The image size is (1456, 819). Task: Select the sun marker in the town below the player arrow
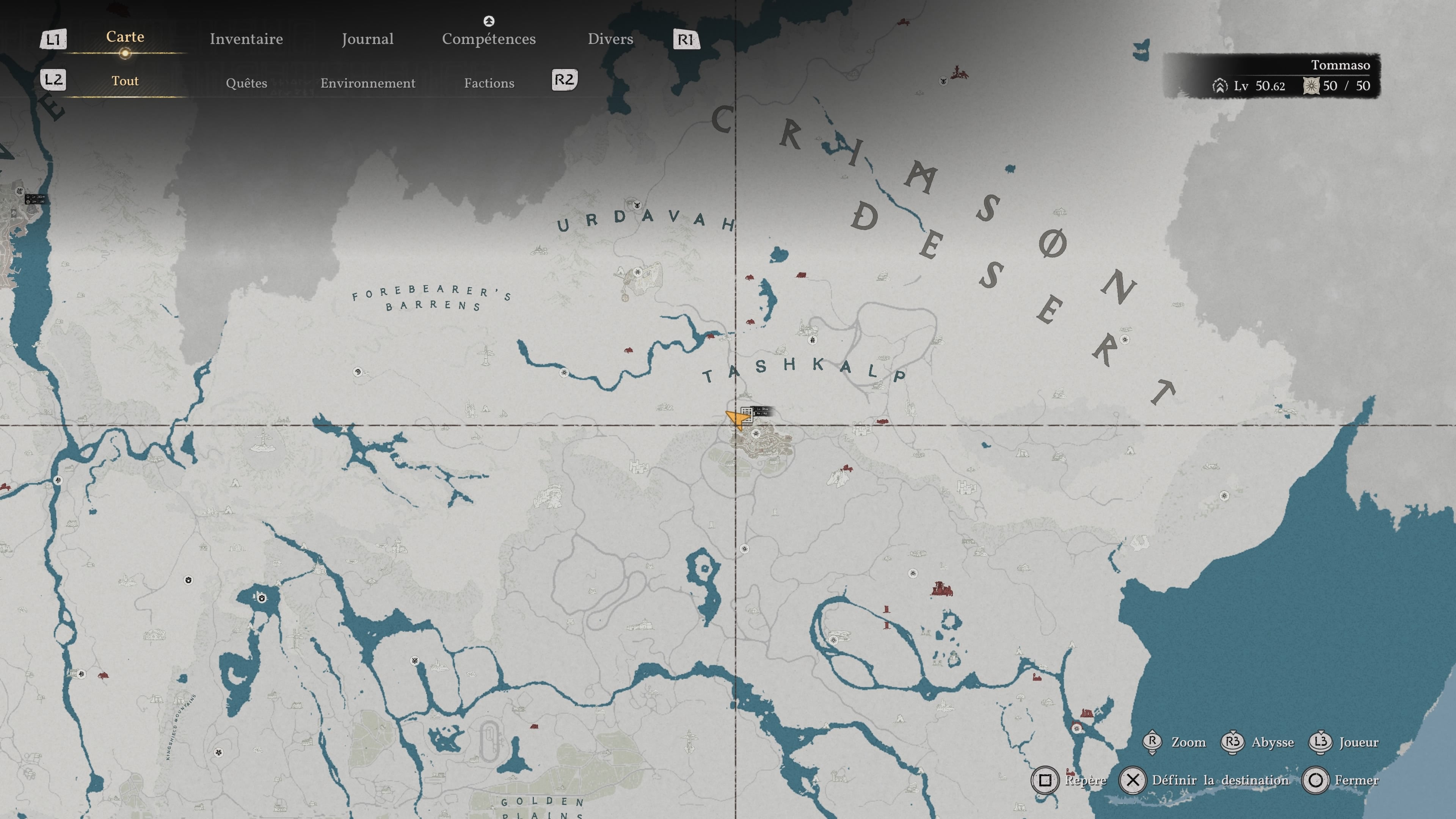[x=756, y=433]
